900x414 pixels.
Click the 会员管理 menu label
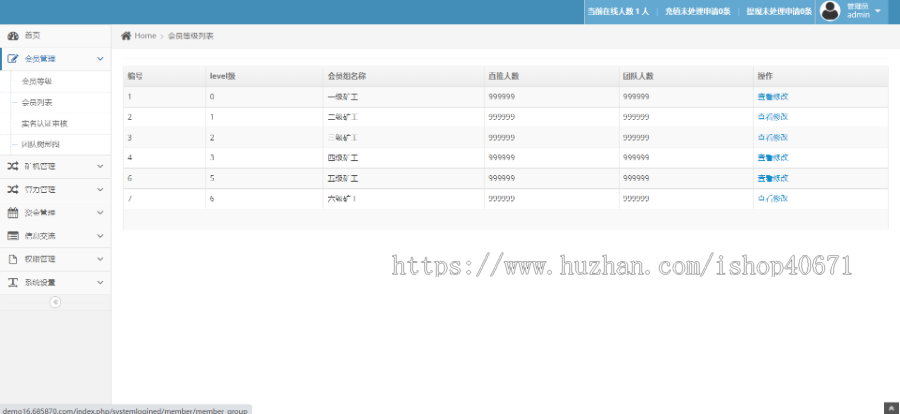coord(40,59)
